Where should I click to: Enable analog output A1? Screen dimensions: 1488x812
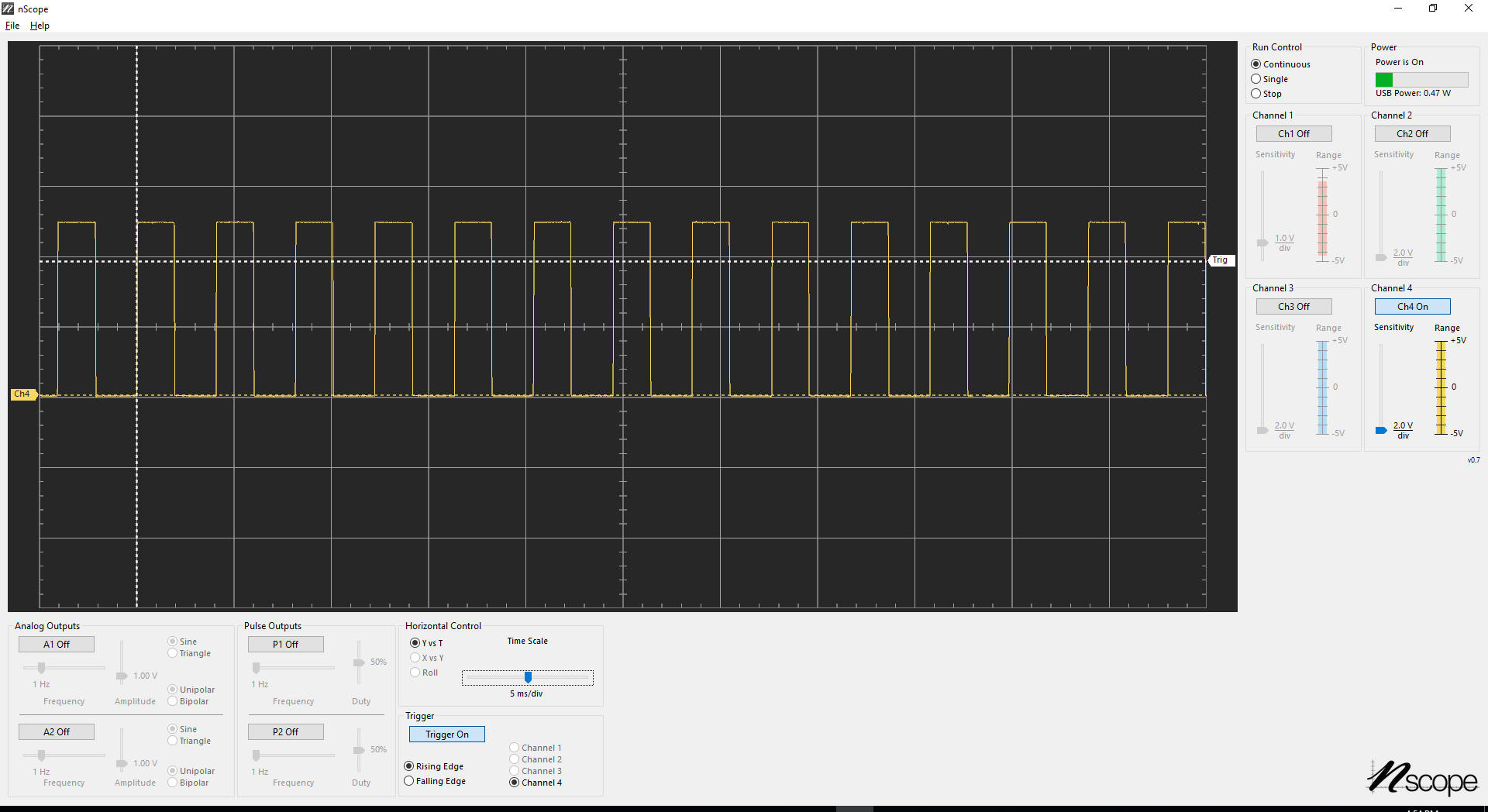tap(57, 645)
